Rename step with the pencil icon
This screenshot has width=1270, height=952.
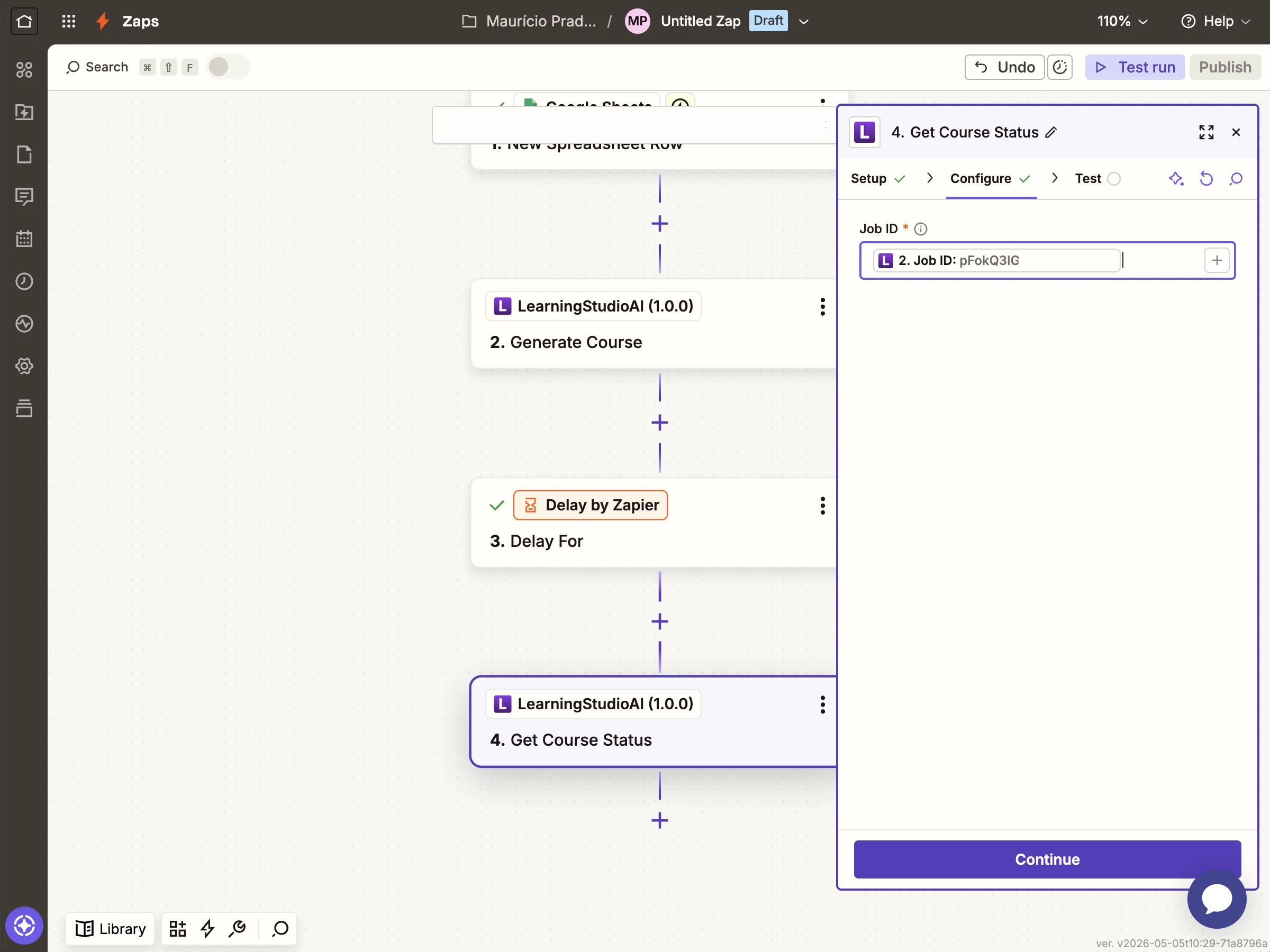[x=1051, y=133]
